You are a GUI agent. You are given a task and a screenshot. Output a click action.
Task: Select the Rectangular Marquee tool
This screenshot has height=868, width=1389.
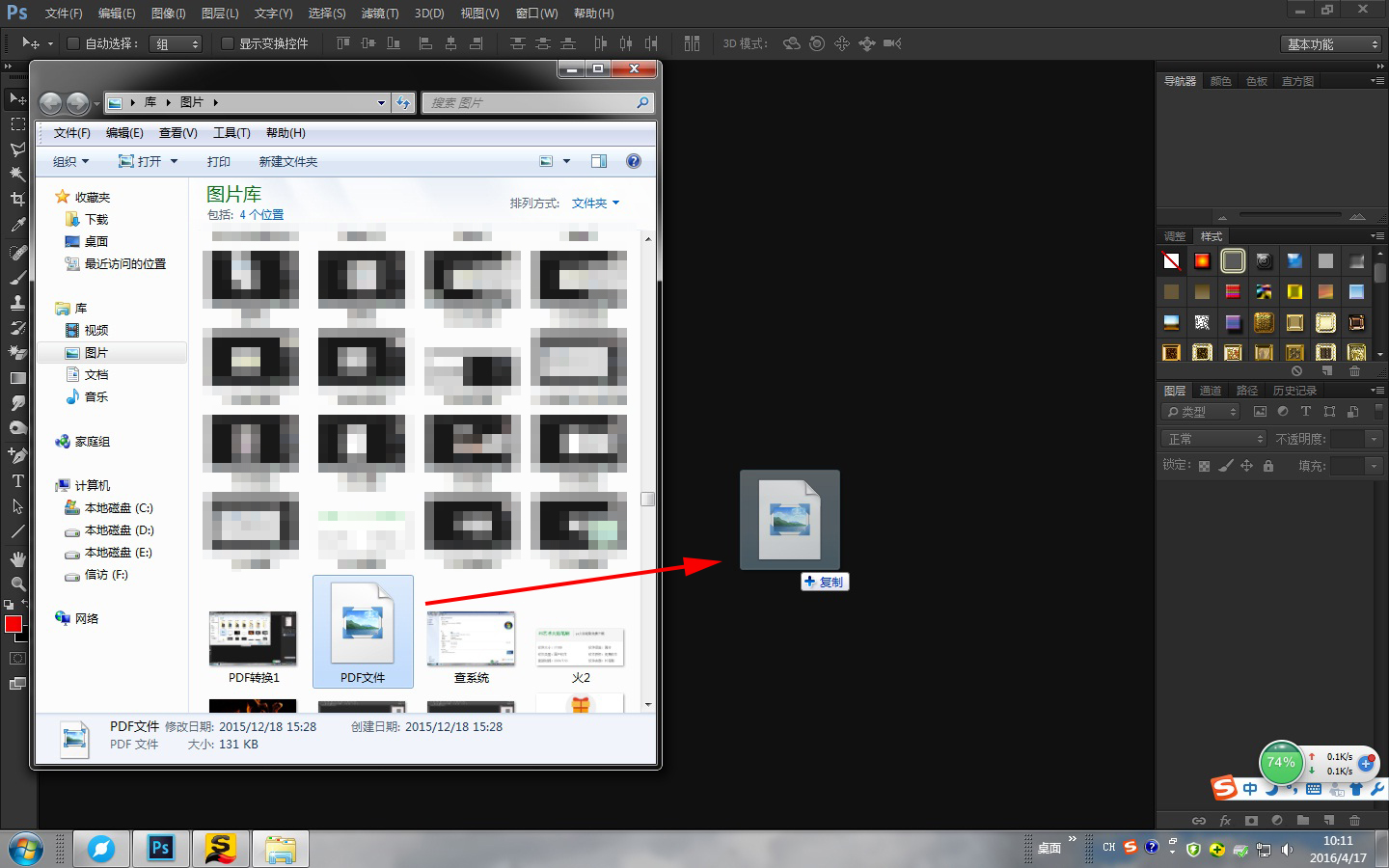[17, 123]
